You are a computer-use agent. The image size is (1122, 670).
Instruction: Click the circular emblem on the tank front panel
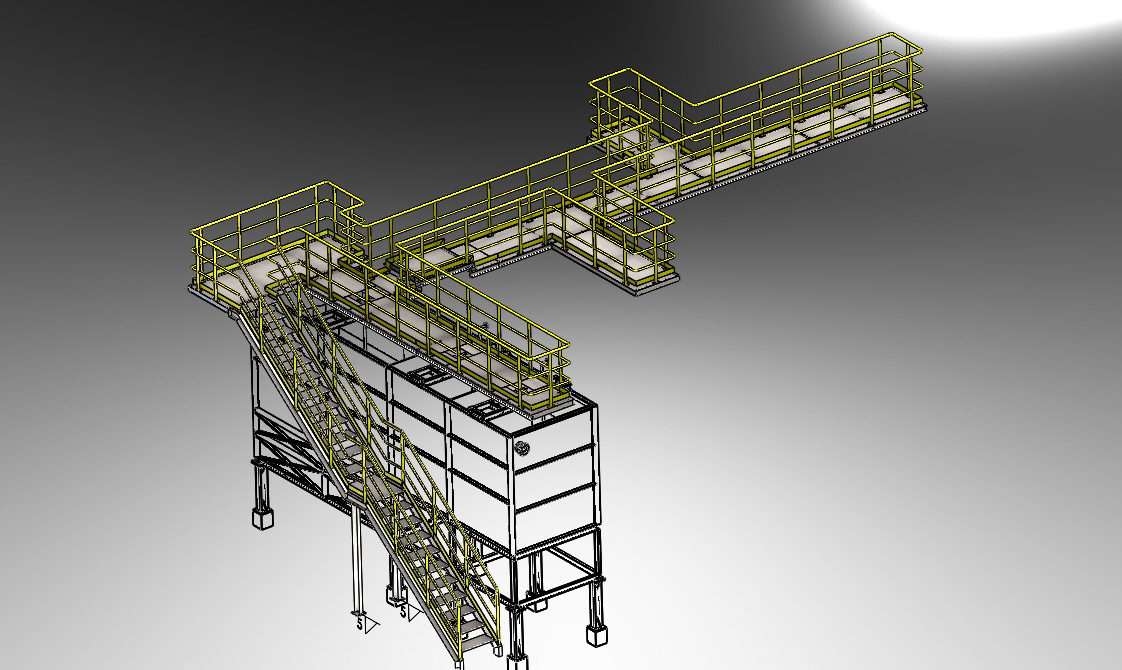pyautogui.click(x=522, y=449)
